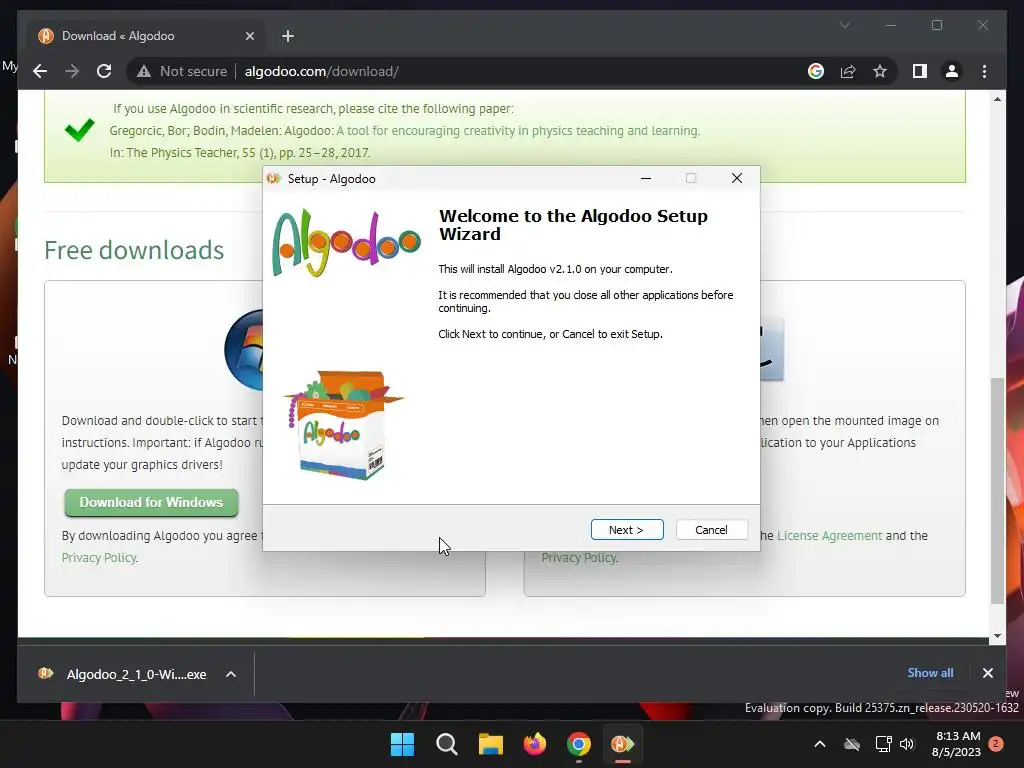Click text 'This will install Algodoo v2.1.0'

(x=555, y=269)
